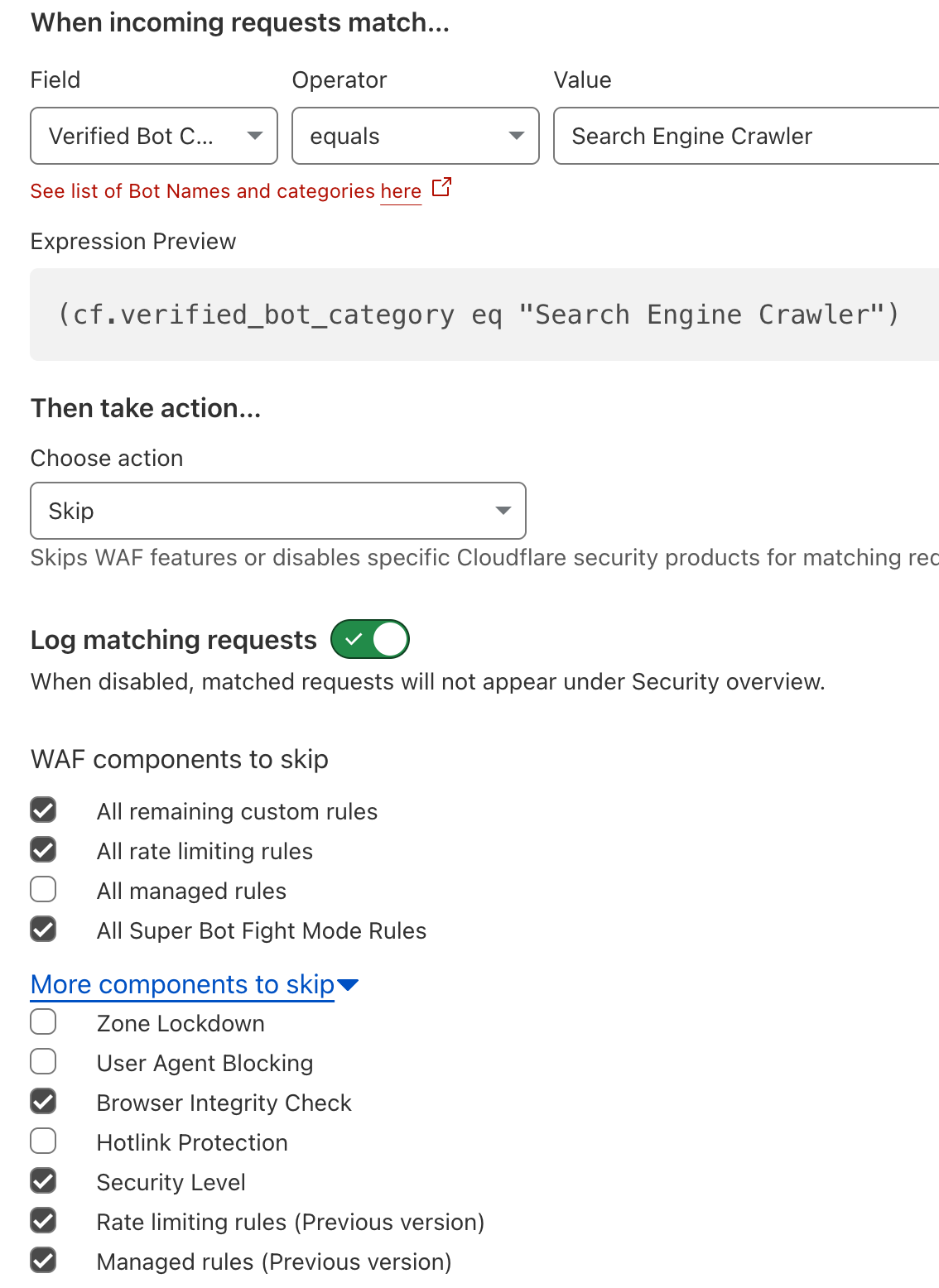Screen dimensions: 939x1288
Task: Check the All managed rules box
Action: (43, 890)
